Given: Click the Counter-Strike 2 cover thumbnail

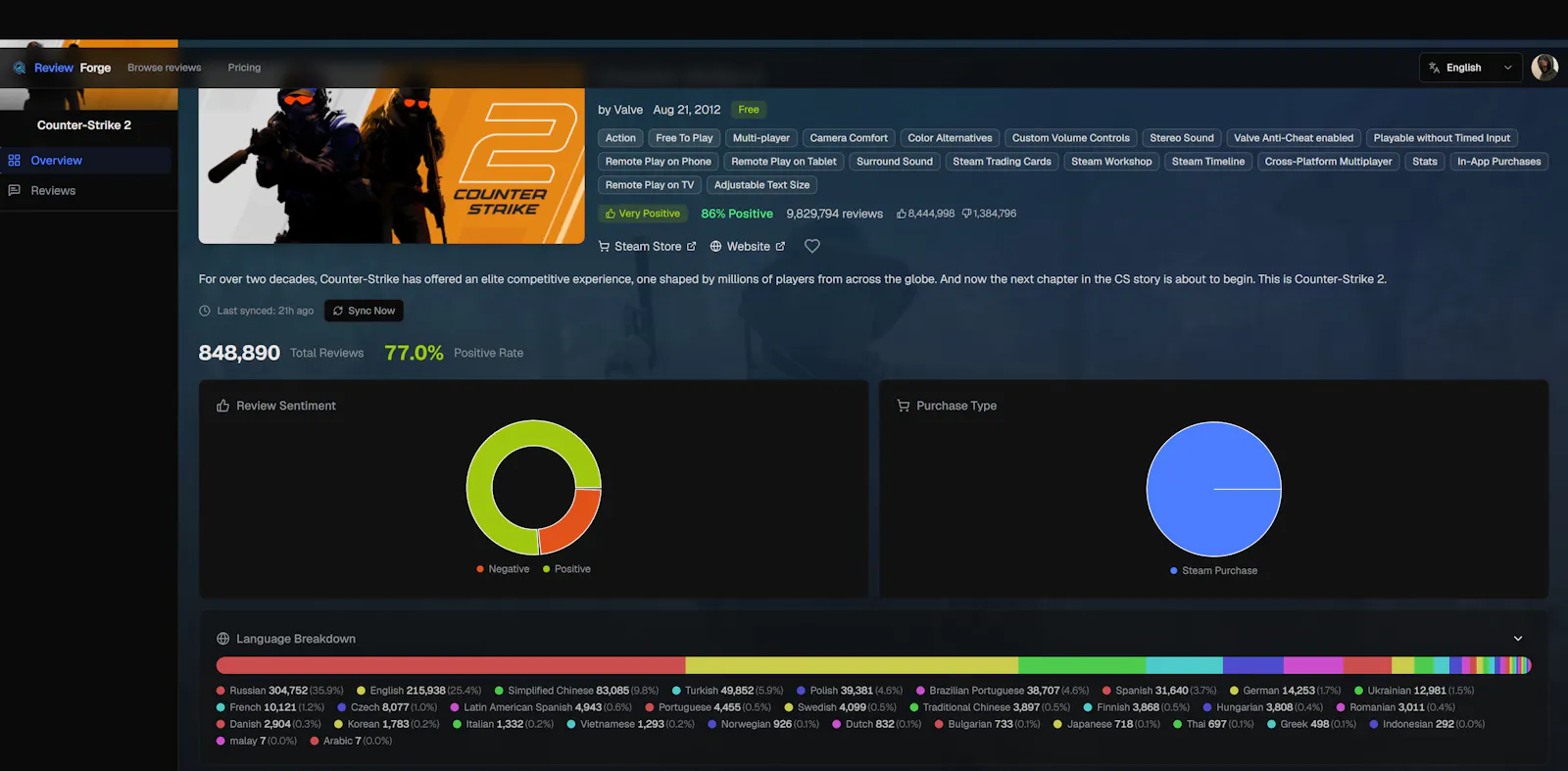Looking at the screenshot, I should [391, 166].
